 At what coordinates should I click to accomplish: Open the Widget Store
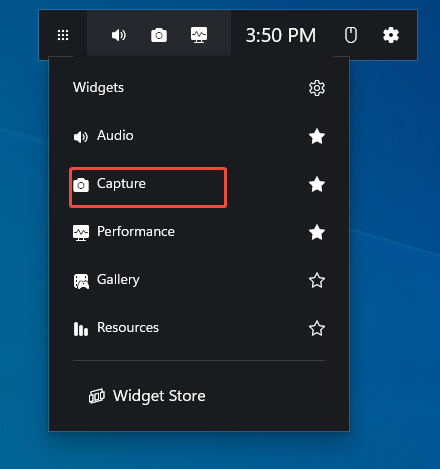147,396
